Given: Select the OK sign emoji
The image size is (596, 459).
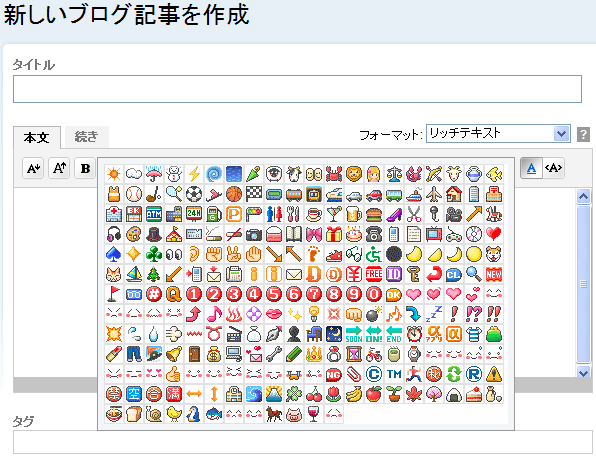Looking at the screenshot, I should (x=394, y=294).
